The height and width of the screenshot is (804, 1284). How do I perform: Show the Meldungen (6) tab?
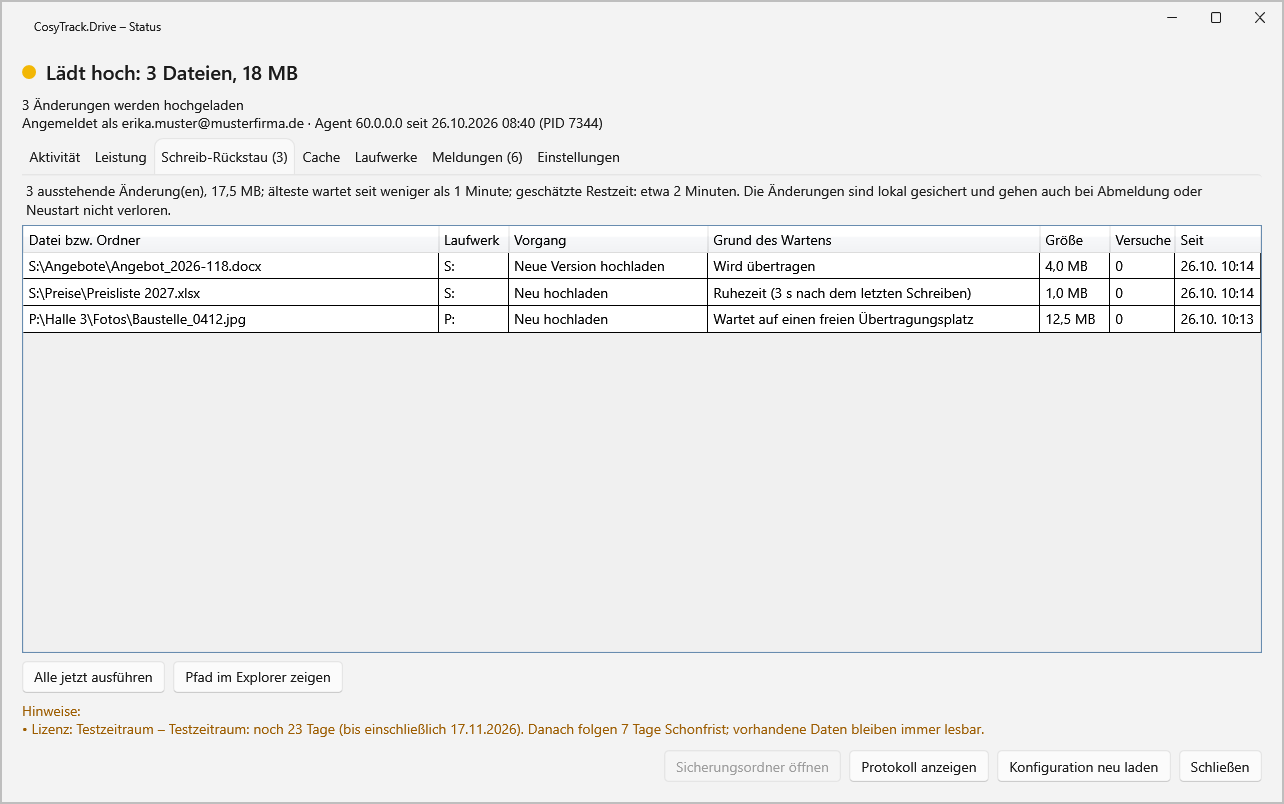[477, 157]
